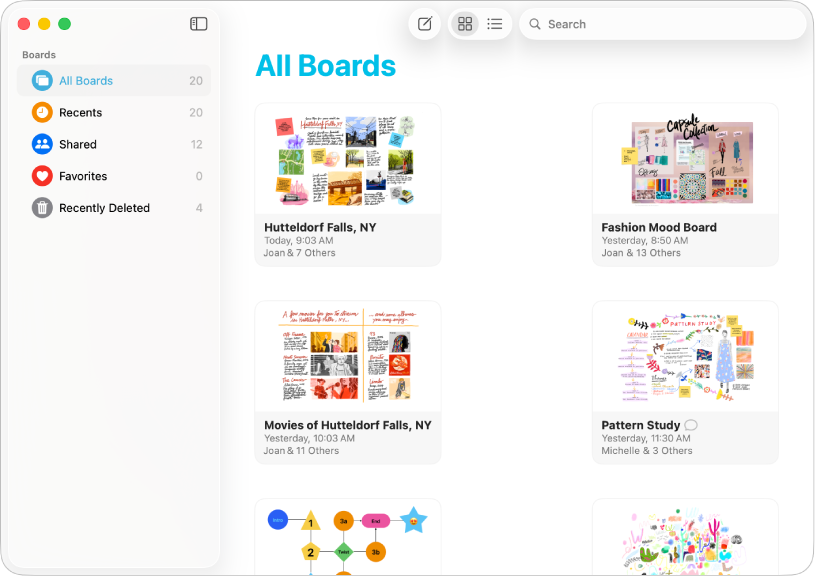The width and height of the screenshot is (818, 578).
Task: Switch to list view using the list icon
Action: coord(495,24)
